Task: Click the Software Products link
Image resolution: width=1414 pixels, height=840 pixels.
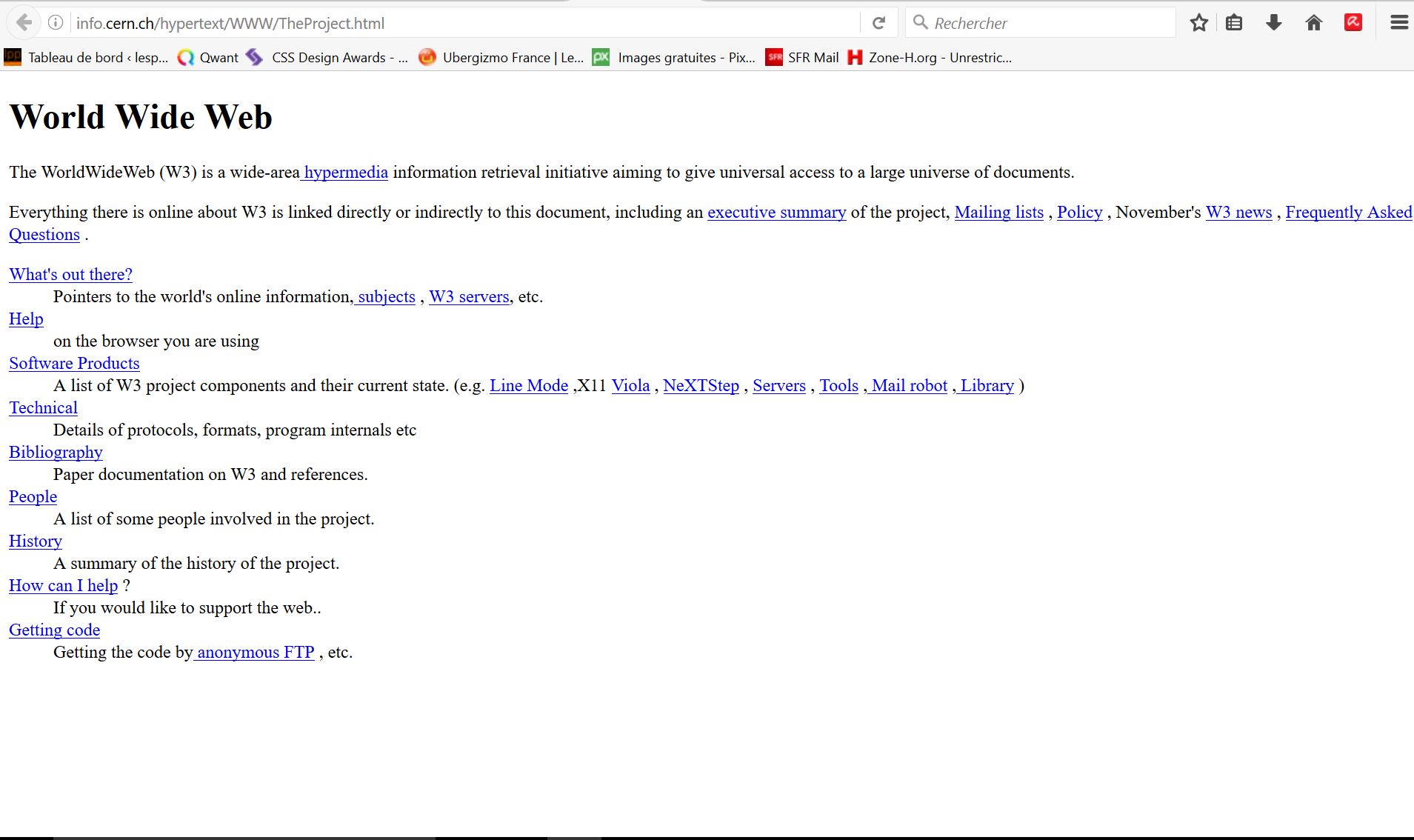Action: [x=74, y=363]
